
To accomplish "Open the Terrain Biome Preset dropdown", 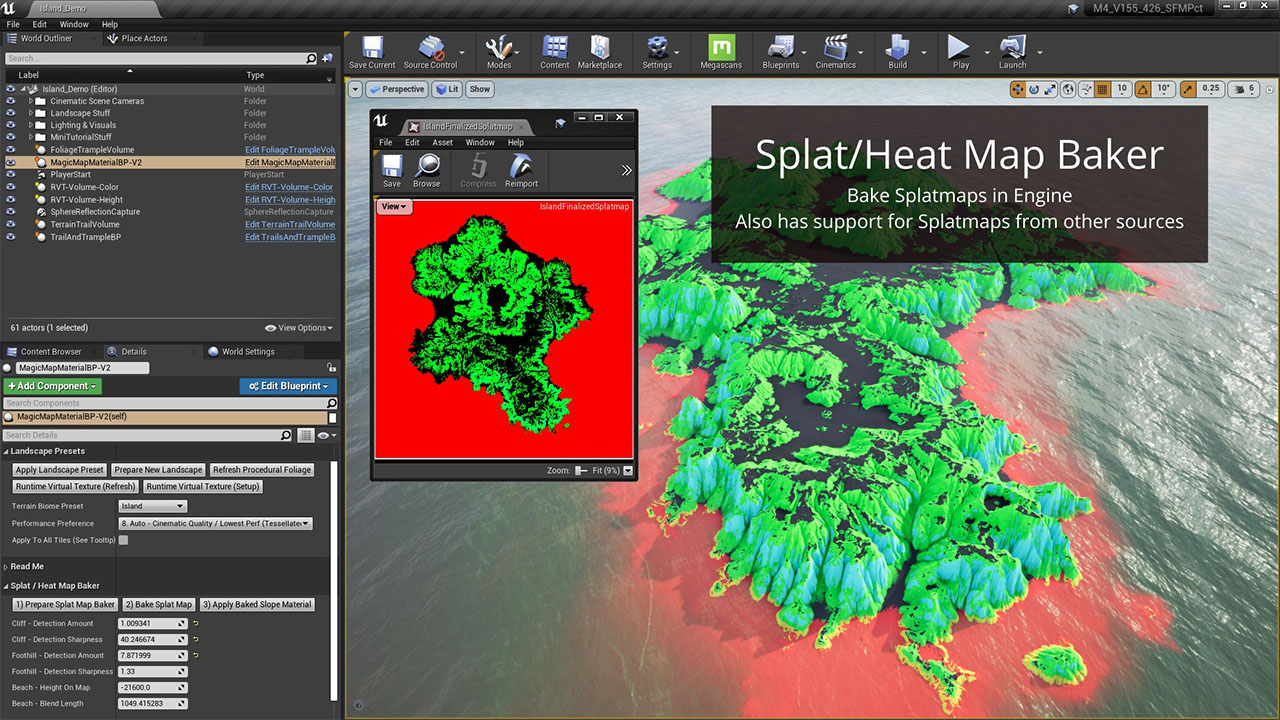I will tap(152, 506).
